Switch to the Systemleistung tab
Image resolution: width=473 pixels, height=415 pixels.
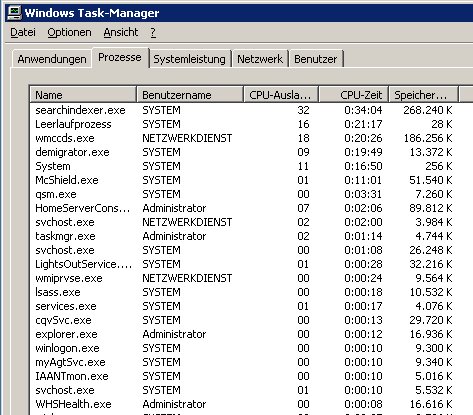(189, 59)
